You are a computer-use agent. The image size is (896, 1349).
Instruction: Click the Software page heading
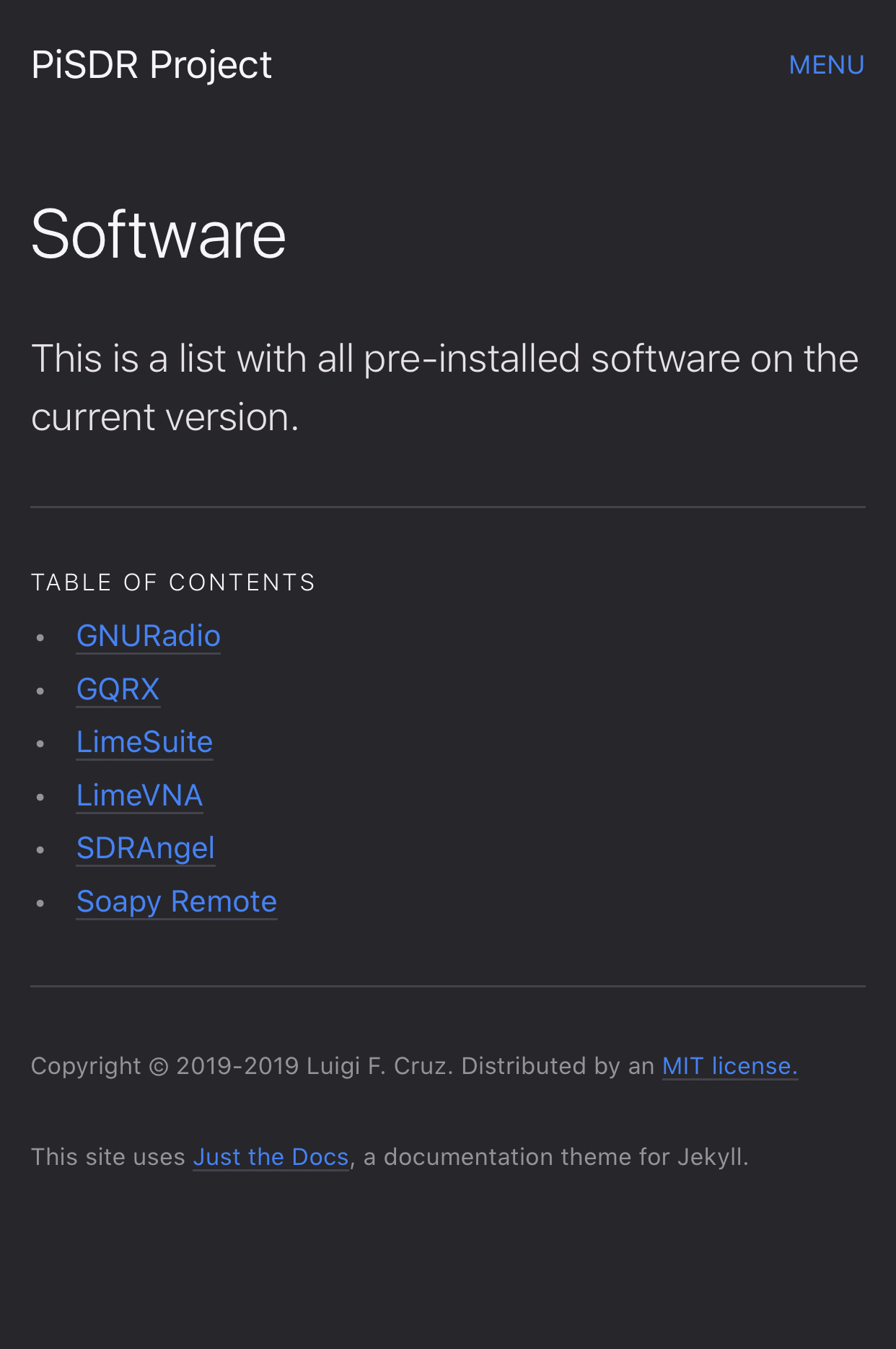coord(159,234)
